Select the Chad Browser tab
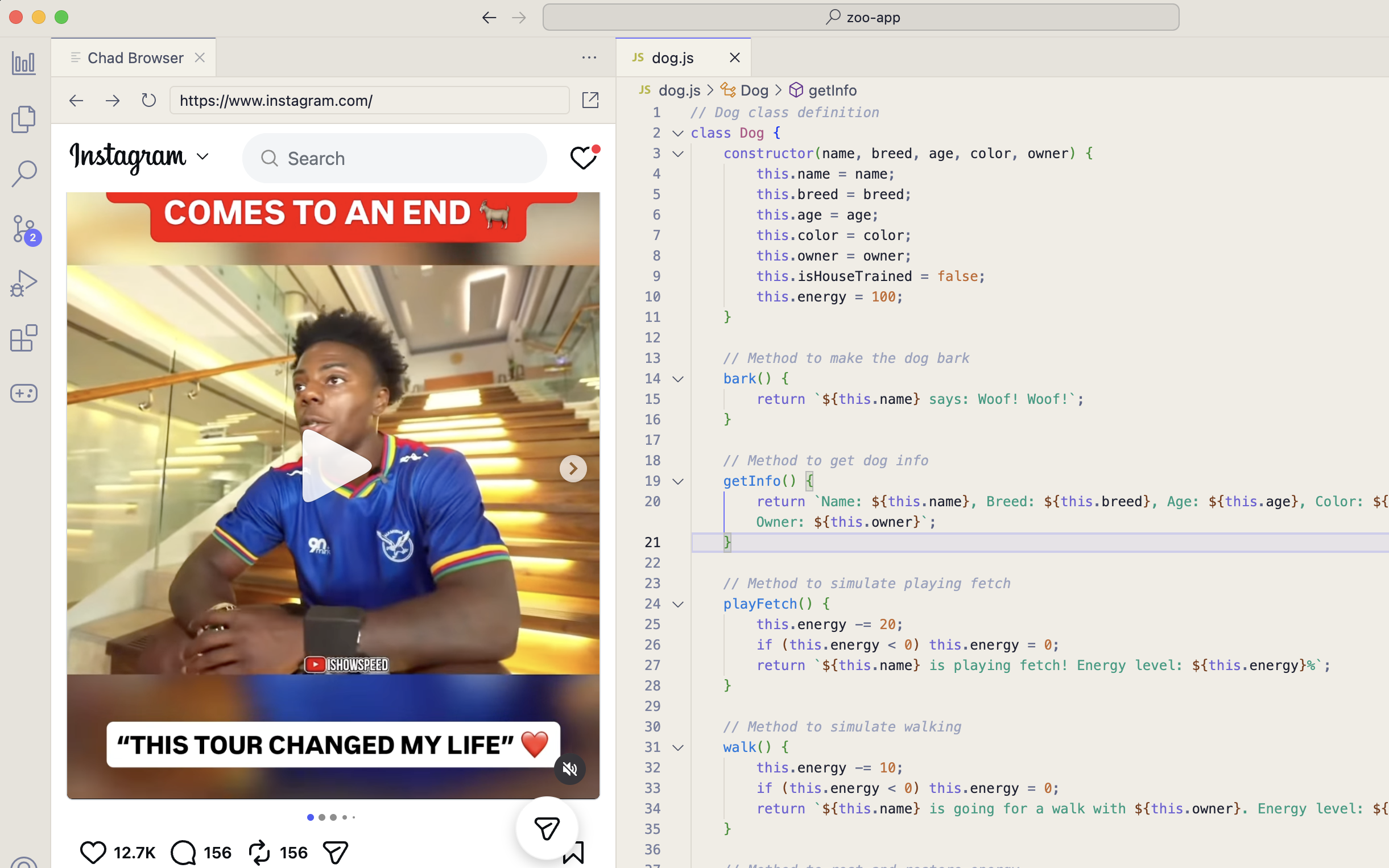The width and height of the screenshot is (1389, 868). [x=135, y=57]
